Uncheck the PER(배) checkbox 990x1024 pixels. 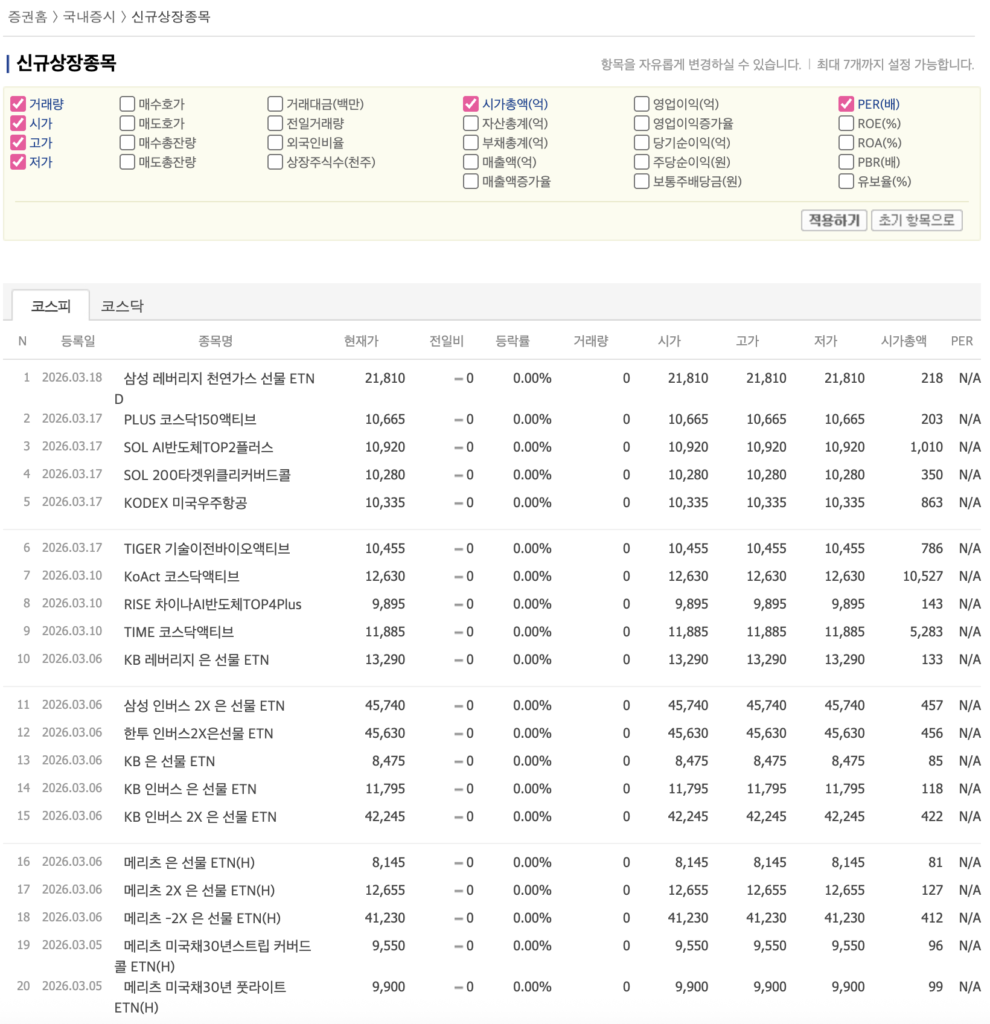pyautogui.click(x=847, y=104)
